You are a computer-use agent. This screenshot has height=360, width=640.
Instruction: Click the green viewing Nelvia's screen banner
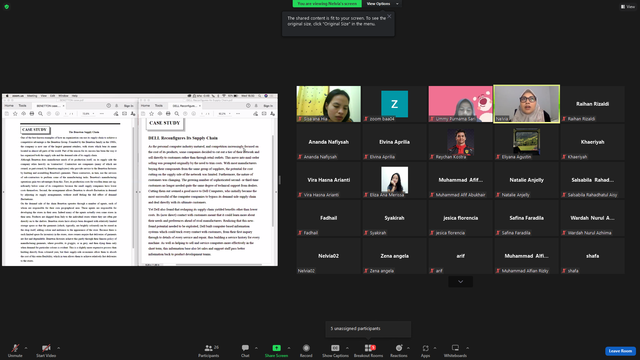tap(327, 4)
